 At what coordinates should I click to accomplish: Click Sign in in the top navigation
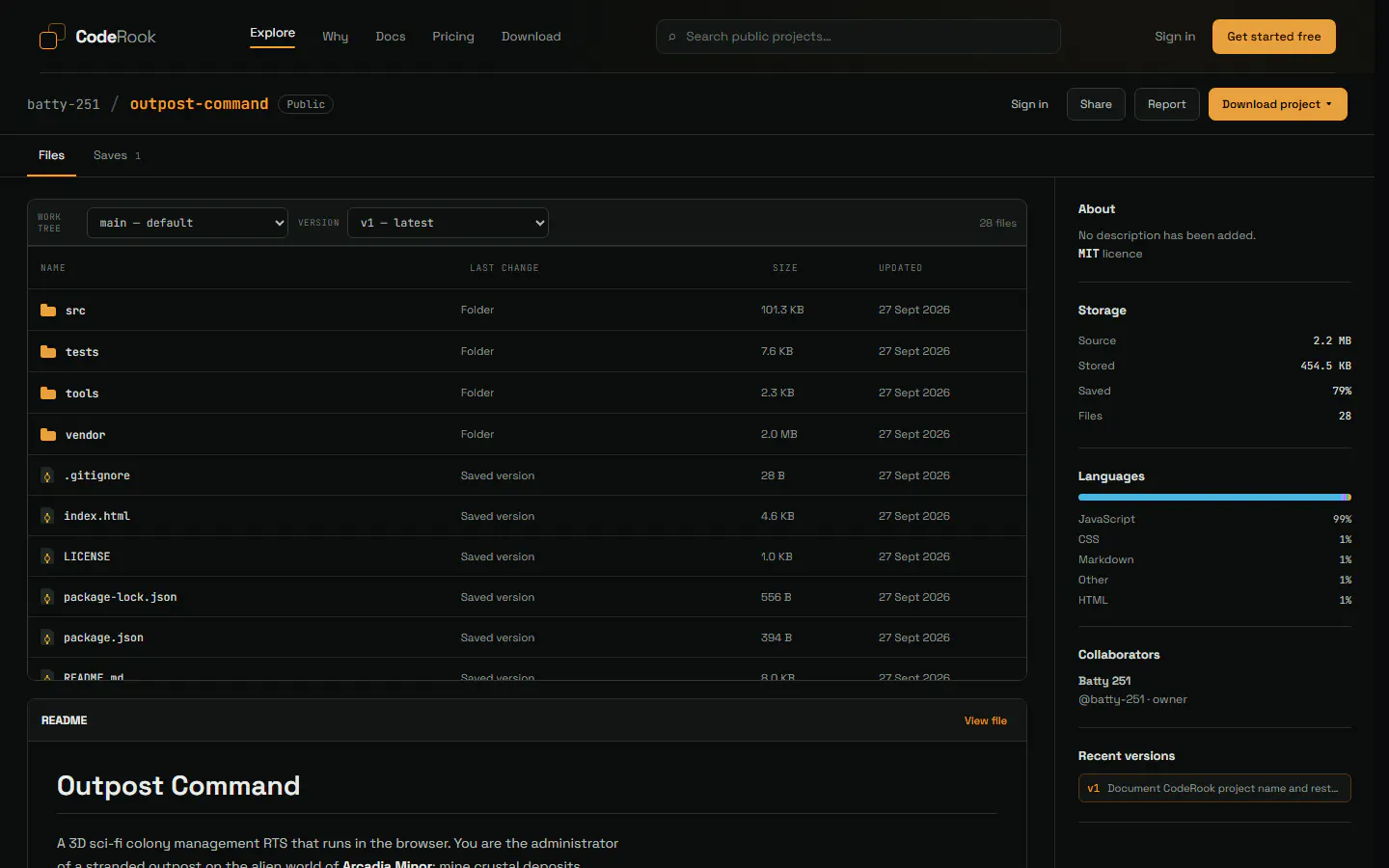[1175, 37]
